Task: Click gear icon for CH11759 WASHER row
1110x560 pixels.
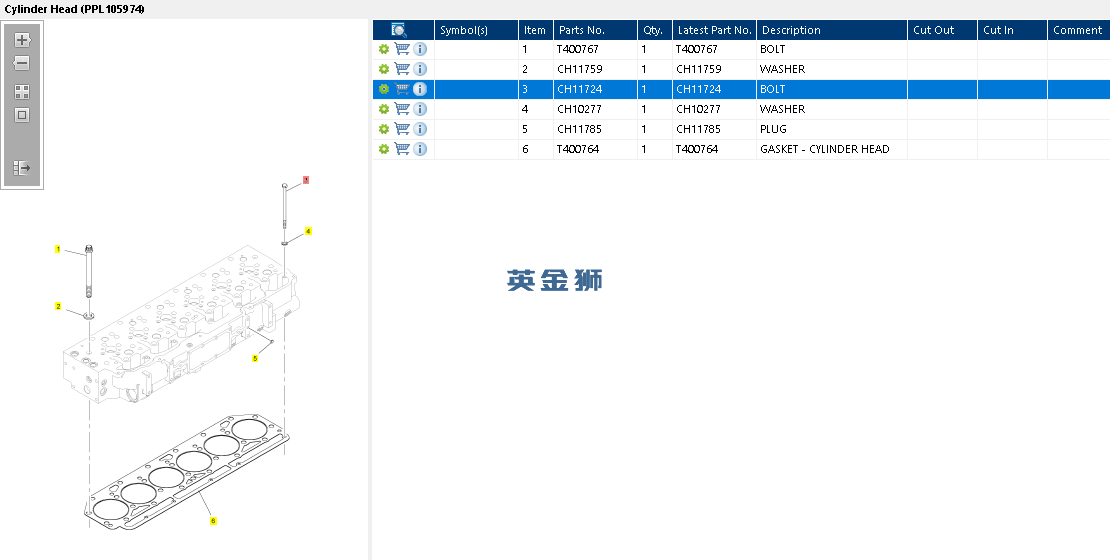Action: pyautogui.click(x=384, y=69)
